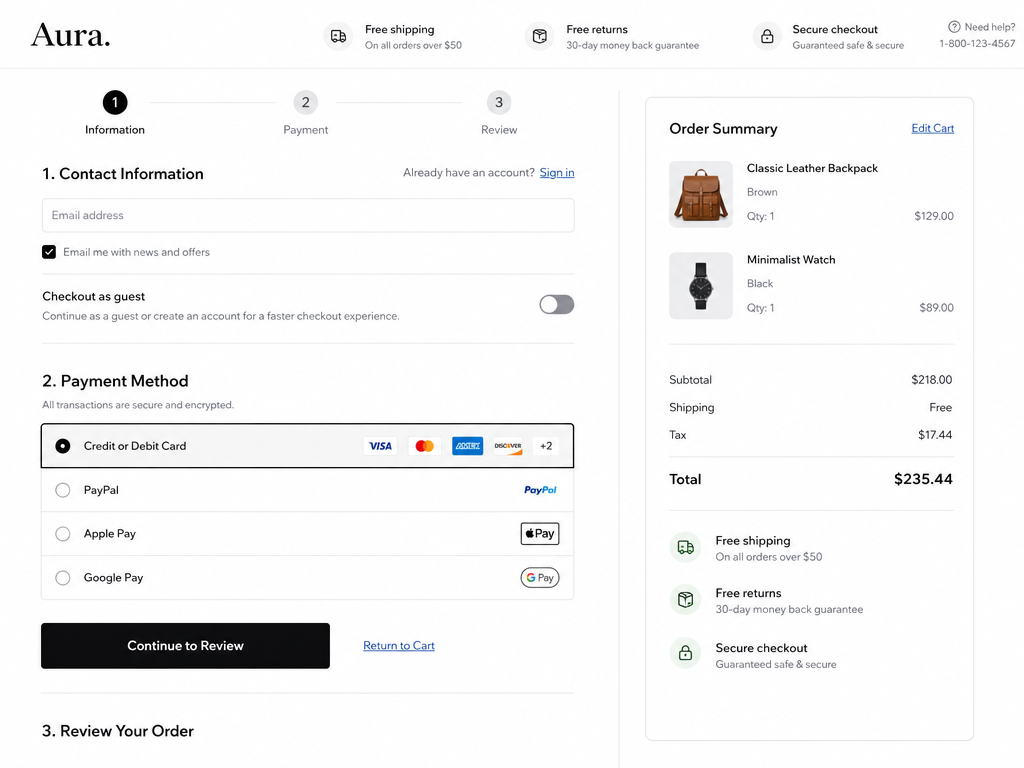Click the Shipping Free value
Image resolution: width=1024 pixels, height=768 pixels.
(x=940, y=407)
